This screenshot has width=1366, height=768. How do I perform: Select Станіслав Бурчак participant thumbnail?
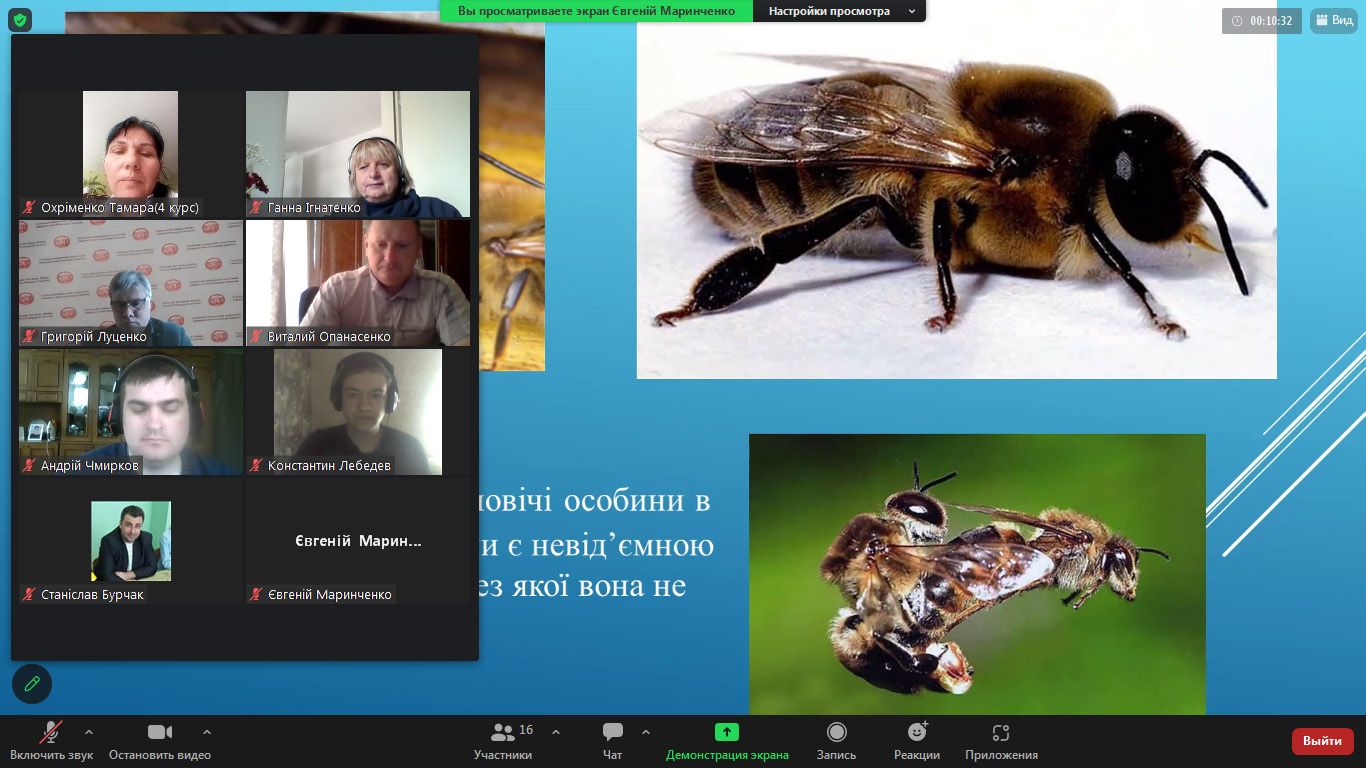pos(131,541)
